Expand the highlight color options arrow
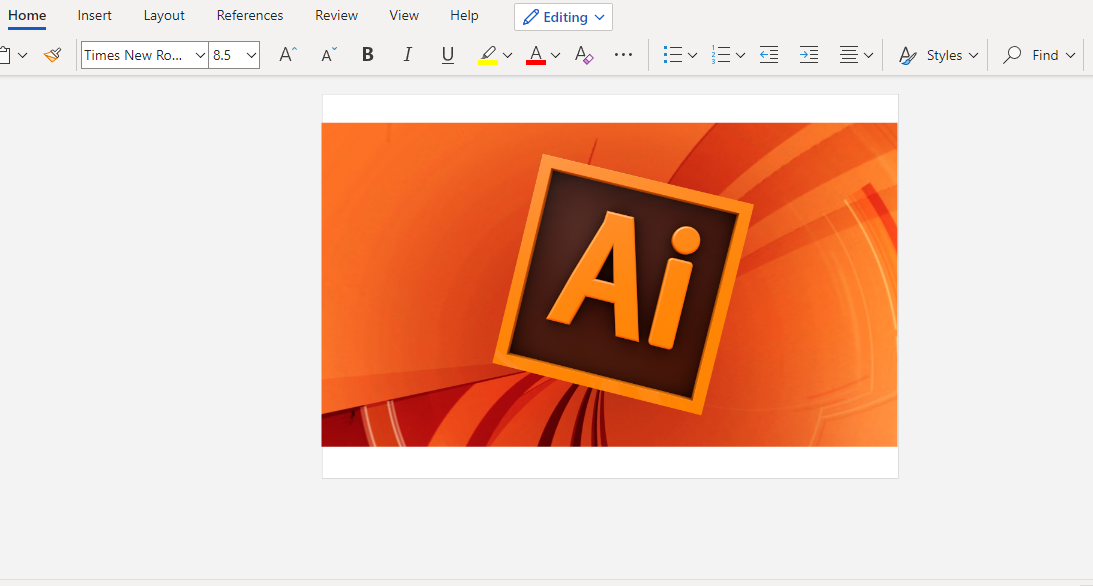 coord(507,55)
